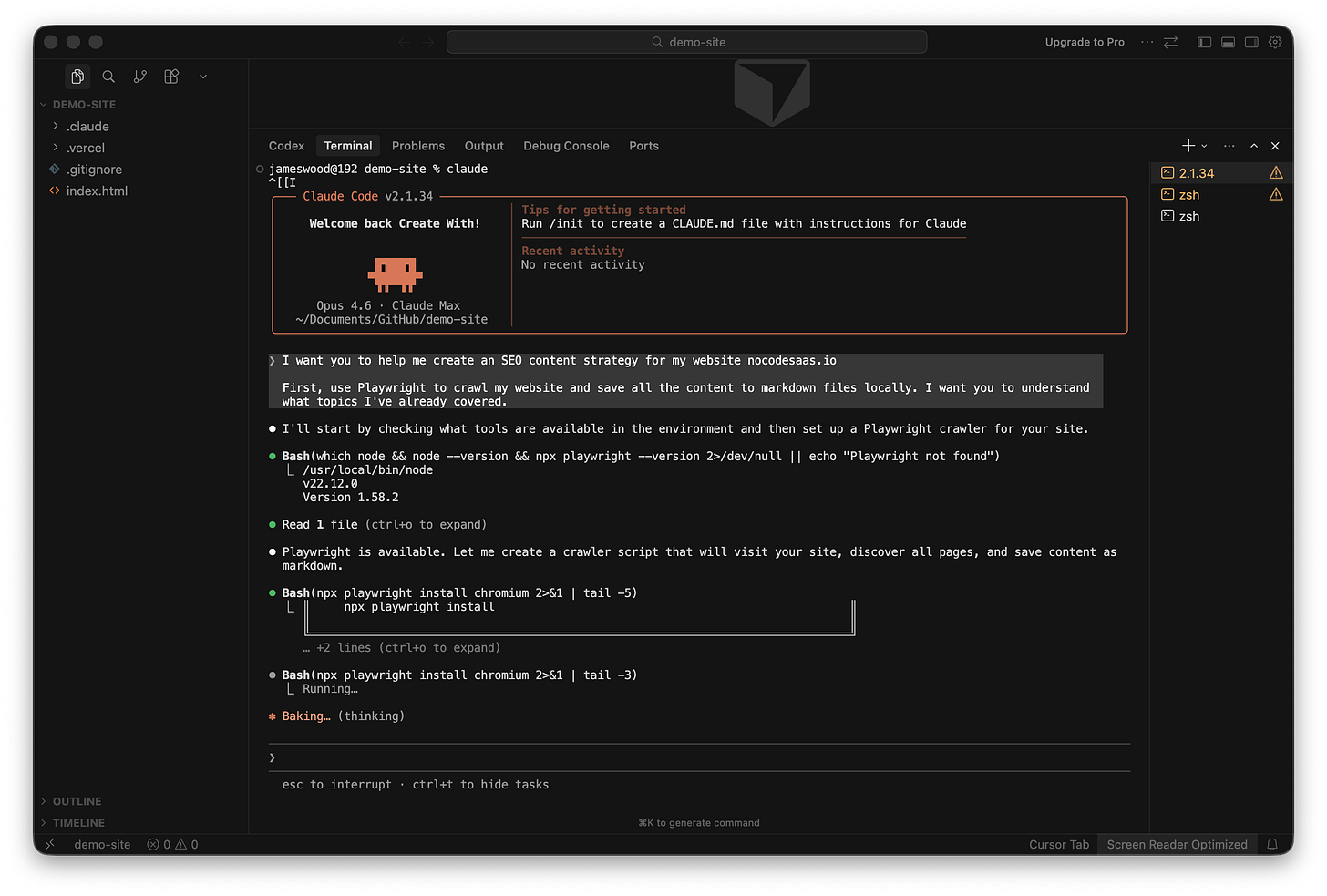
Task: Click the Claude Code prompt input line
Action: pyautogui.click(x=699, y=757)
